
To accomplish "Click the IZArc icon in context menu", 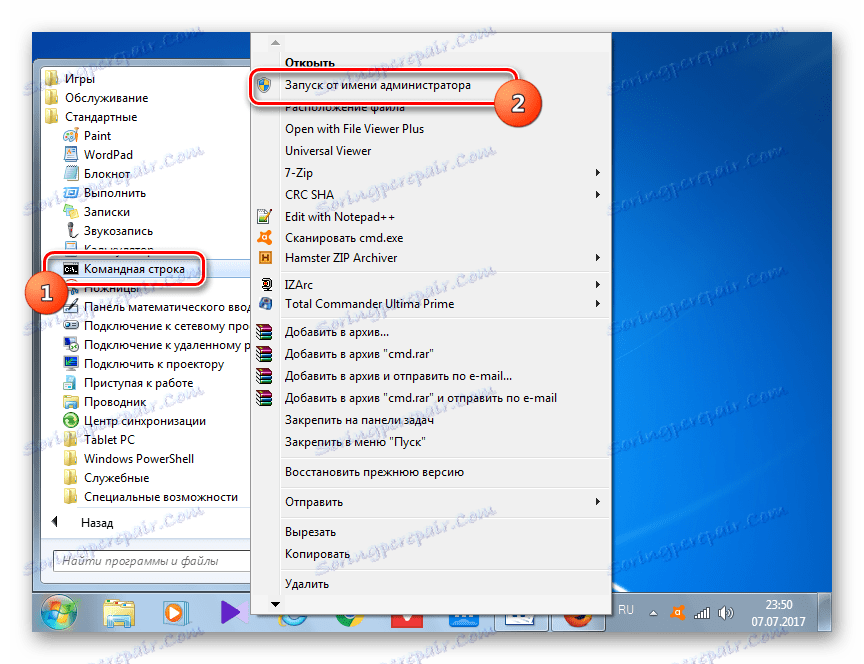I will pyautogui.click(x=266, y=284).
